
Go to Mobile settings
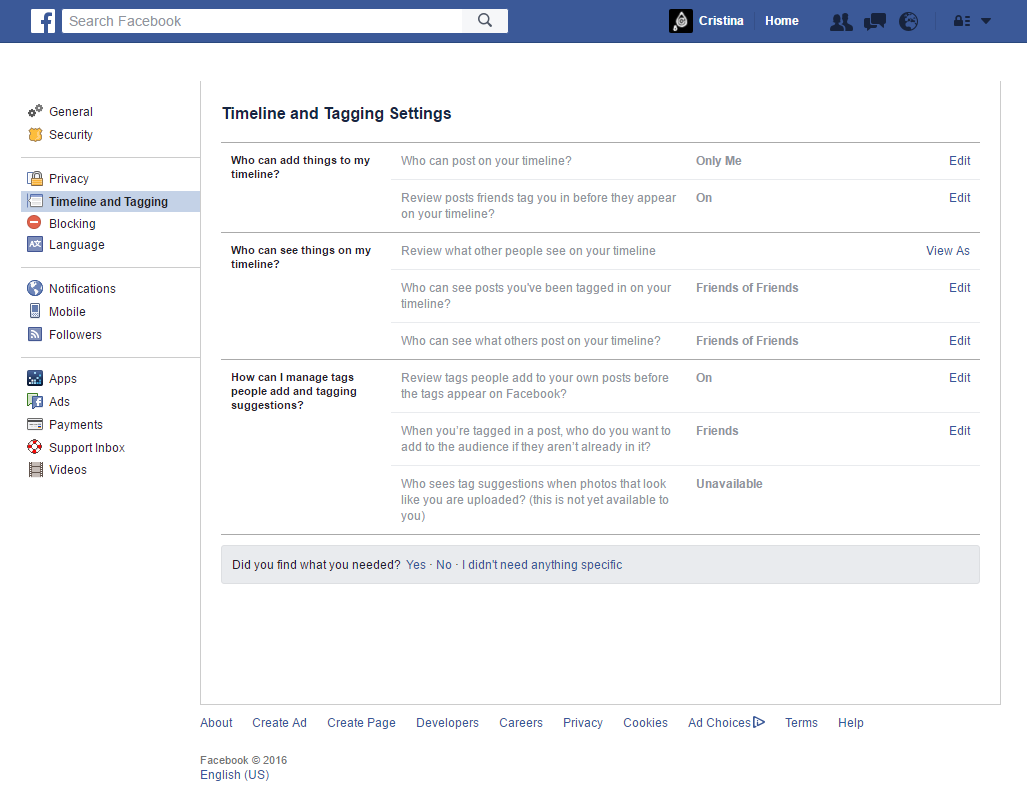pos(67,311)
